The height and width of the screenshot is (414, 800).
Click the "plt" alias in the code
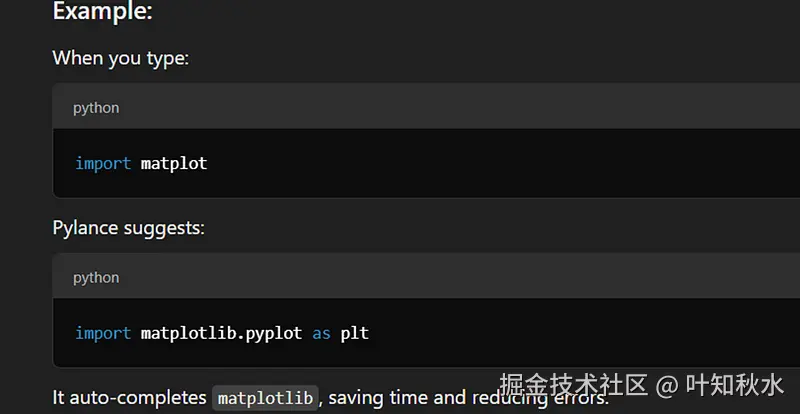click(x=355, y=333)
